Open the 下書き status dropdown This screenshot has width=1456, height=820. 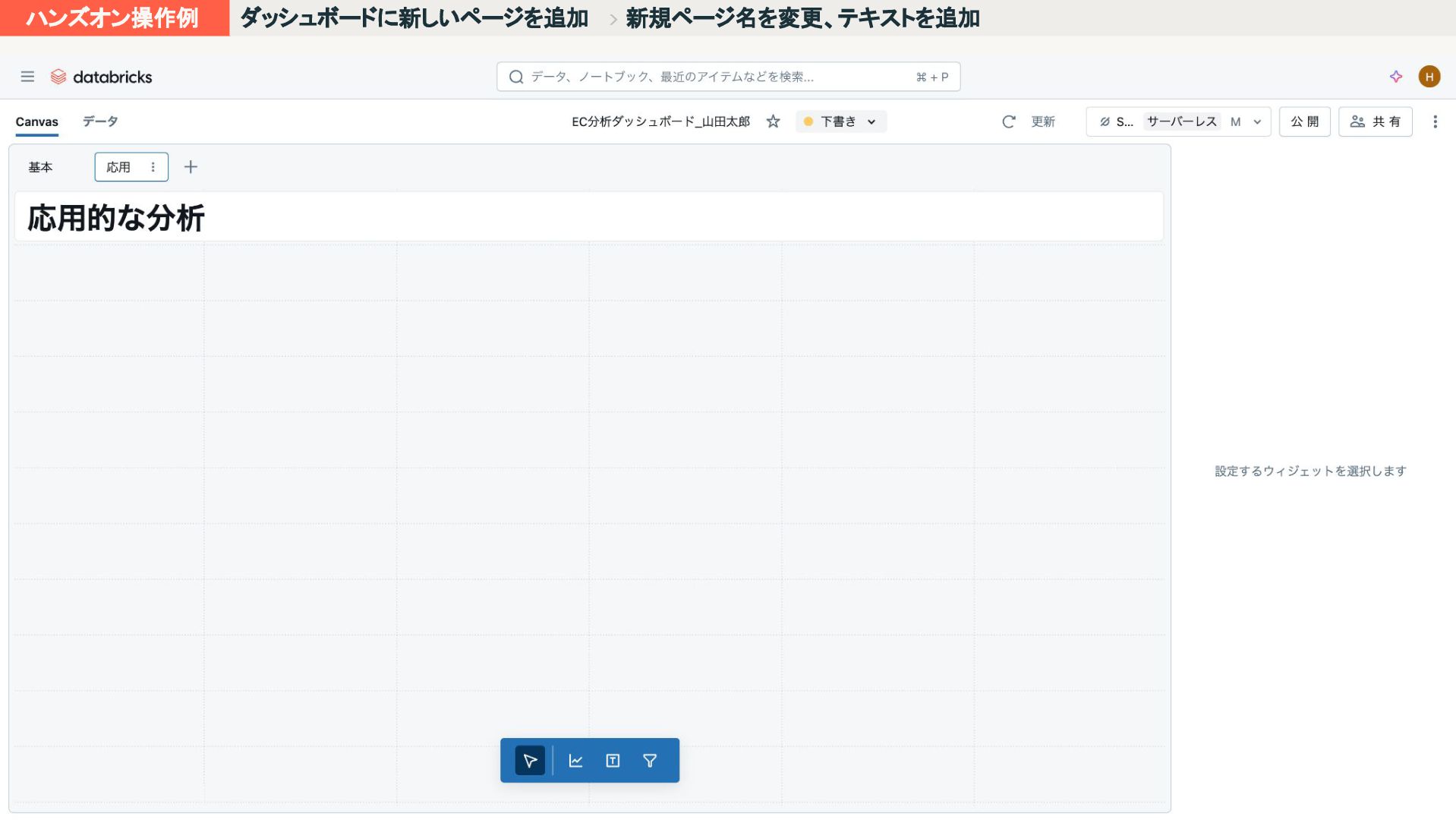841,121
